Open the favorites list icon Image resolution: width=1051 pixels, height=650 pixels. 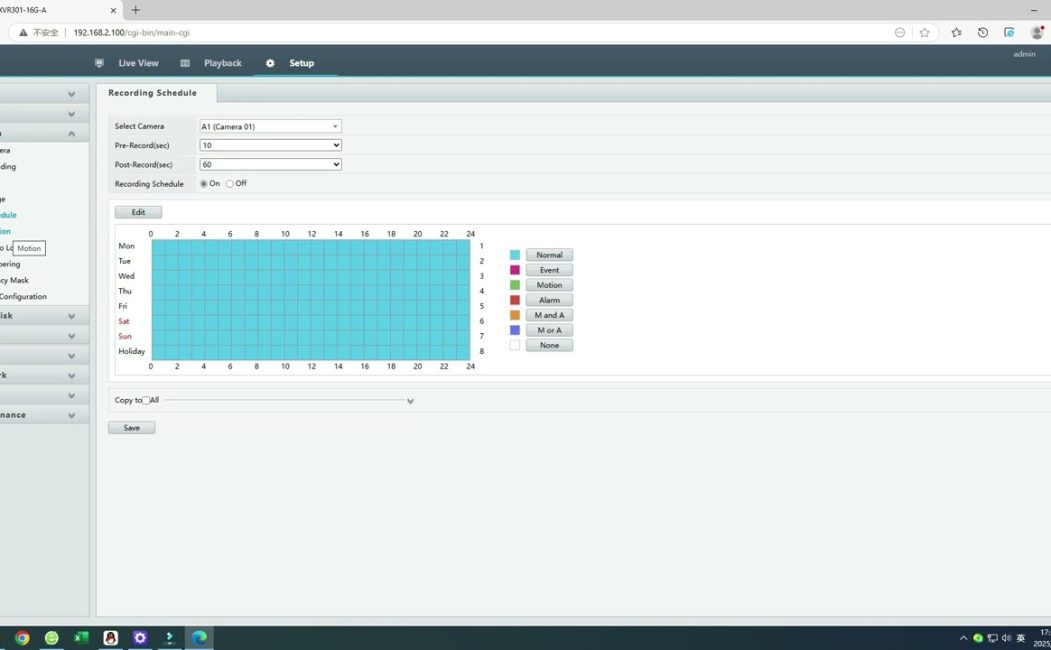956,32
